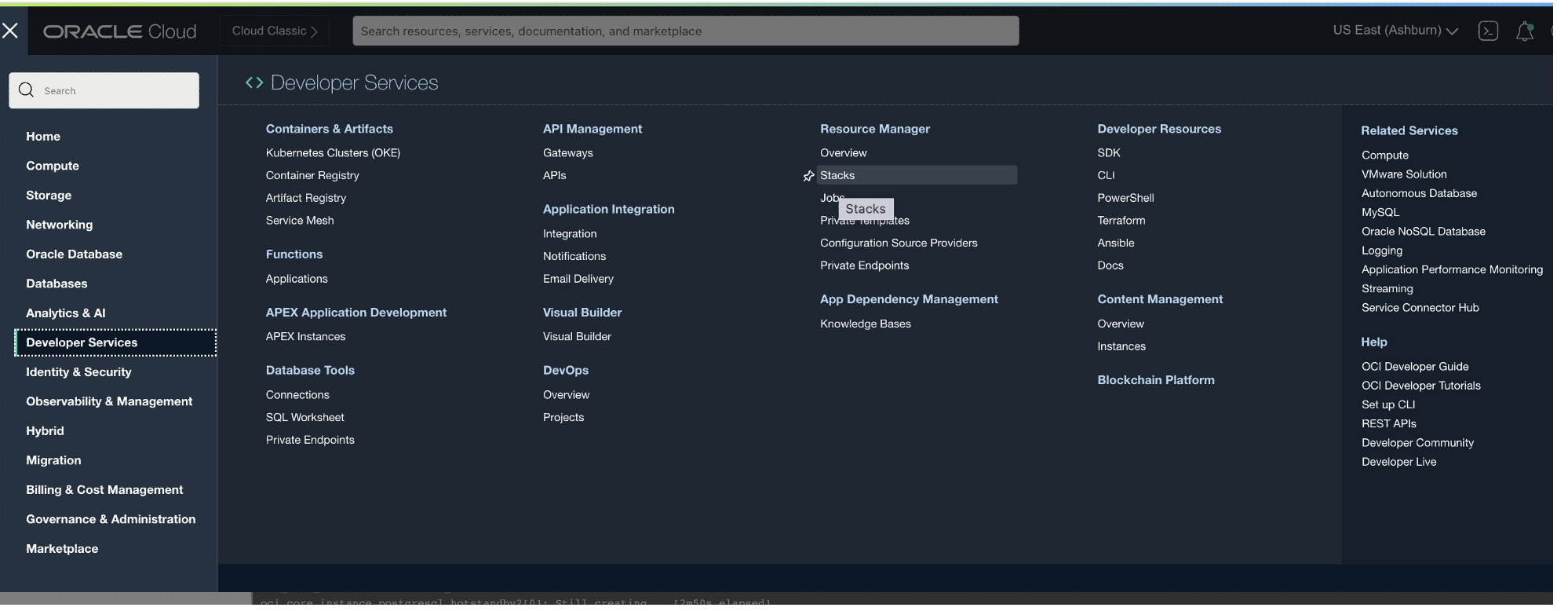Open Service Connector Hub
1568x611 pixels.
pos(1420,308)
